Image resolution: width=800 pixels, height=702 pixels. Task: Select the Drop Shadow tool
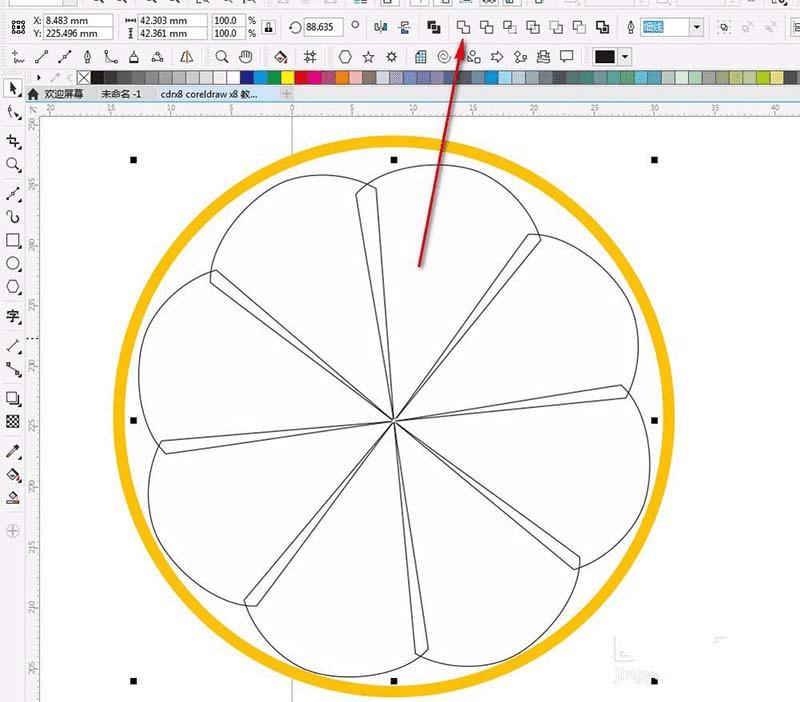pyautogui.click(x=13, y=398)
